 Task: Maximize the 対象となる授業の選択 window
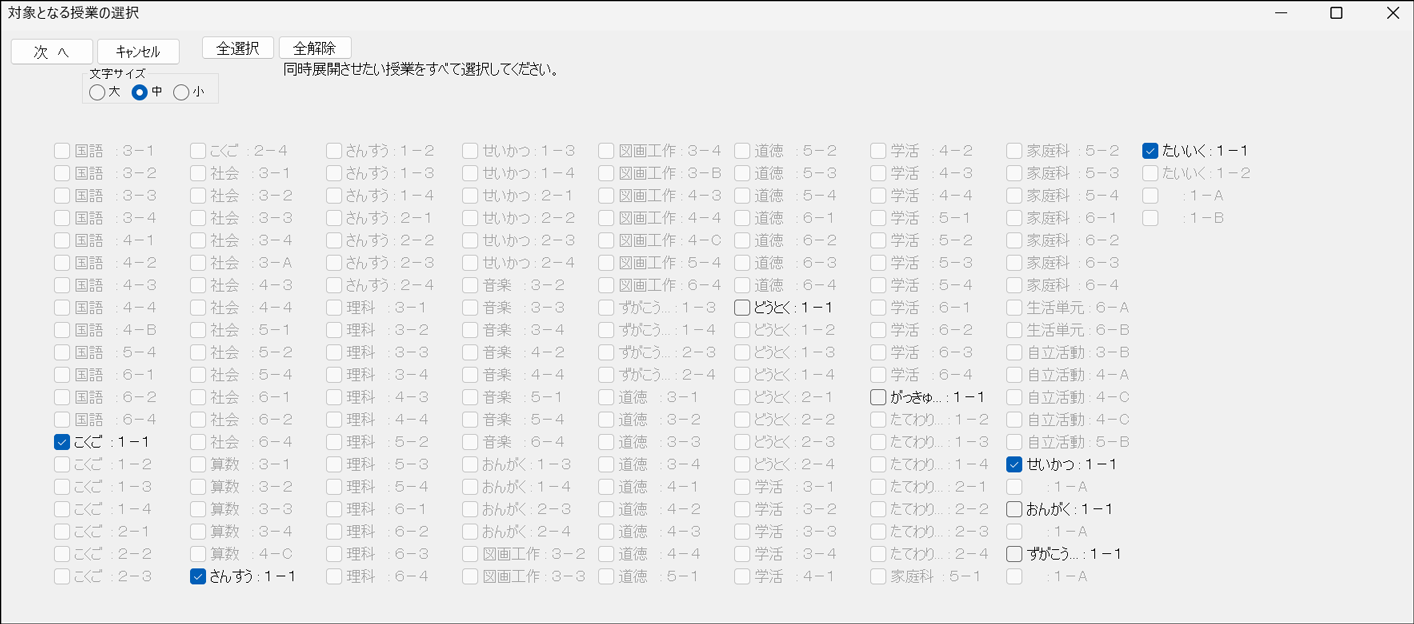1336,12
